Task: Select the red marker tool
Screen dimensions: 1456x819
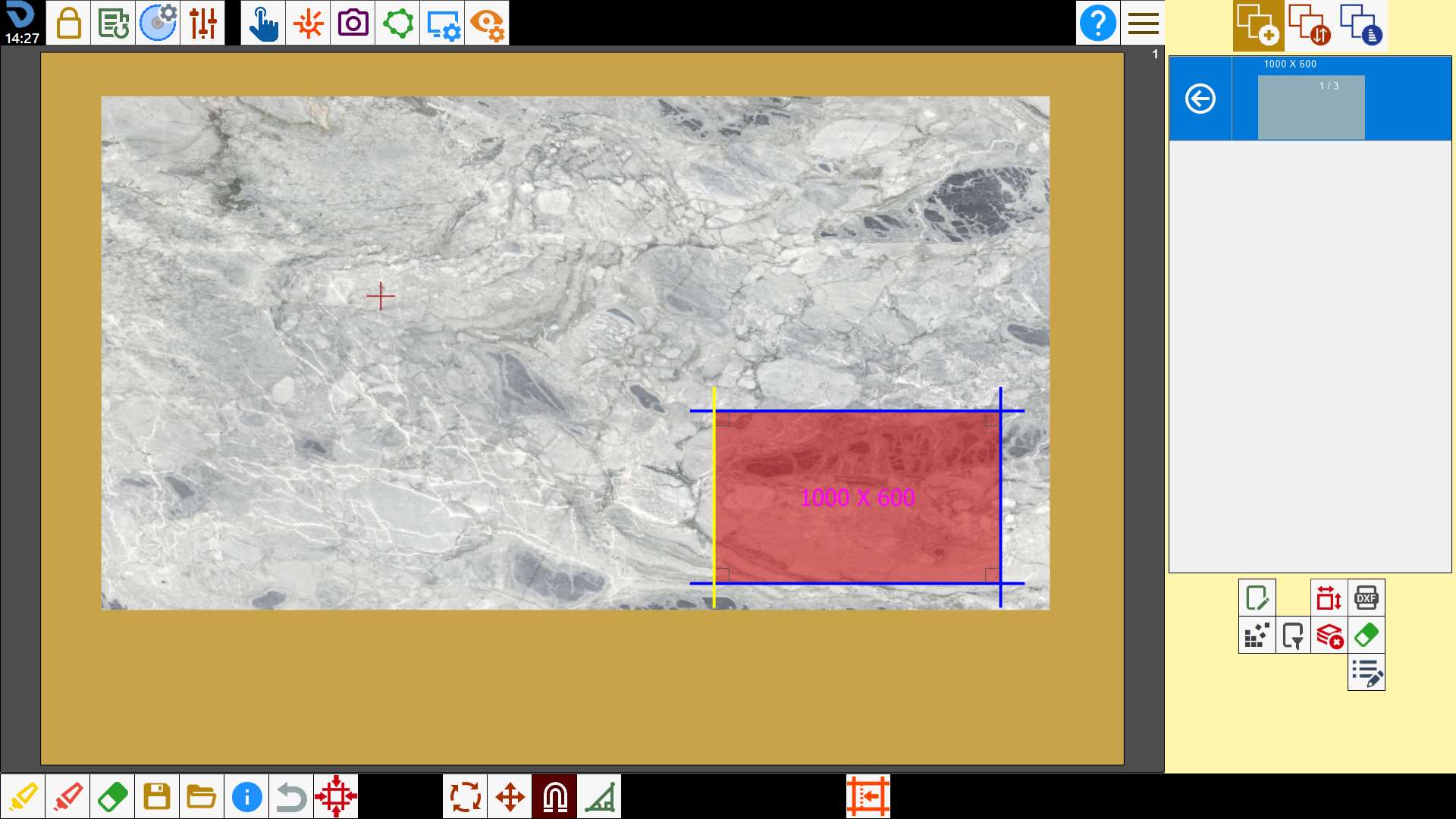Action: tap(67, 796)
